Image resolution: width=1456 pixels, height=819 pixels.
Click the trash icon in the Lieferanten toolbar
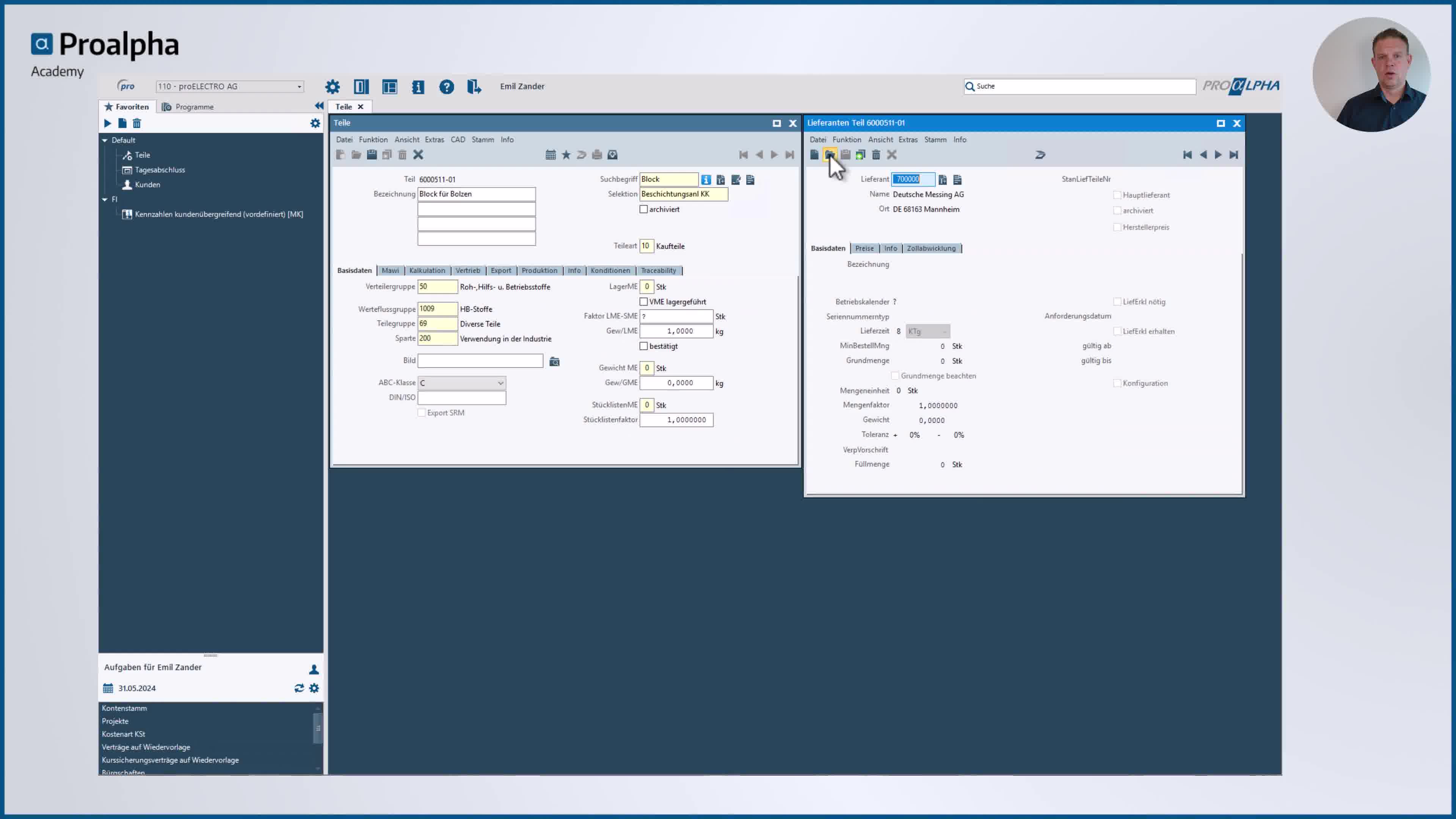tap(876, 155)
